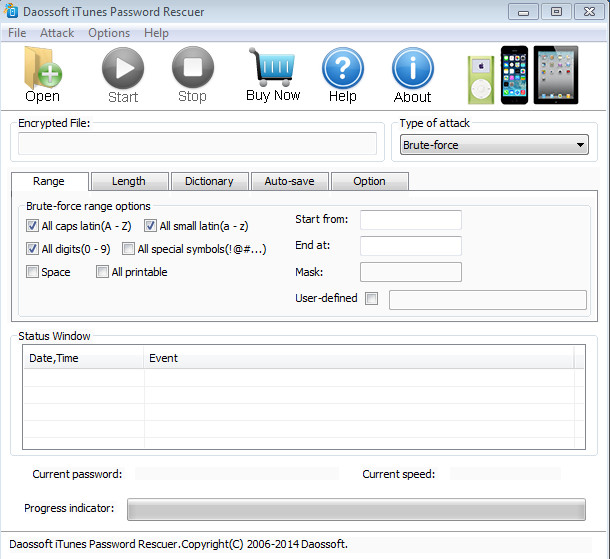Expand the Type of attack dropdown
This screenshot has width=610, height=559.
pos(494,145)
